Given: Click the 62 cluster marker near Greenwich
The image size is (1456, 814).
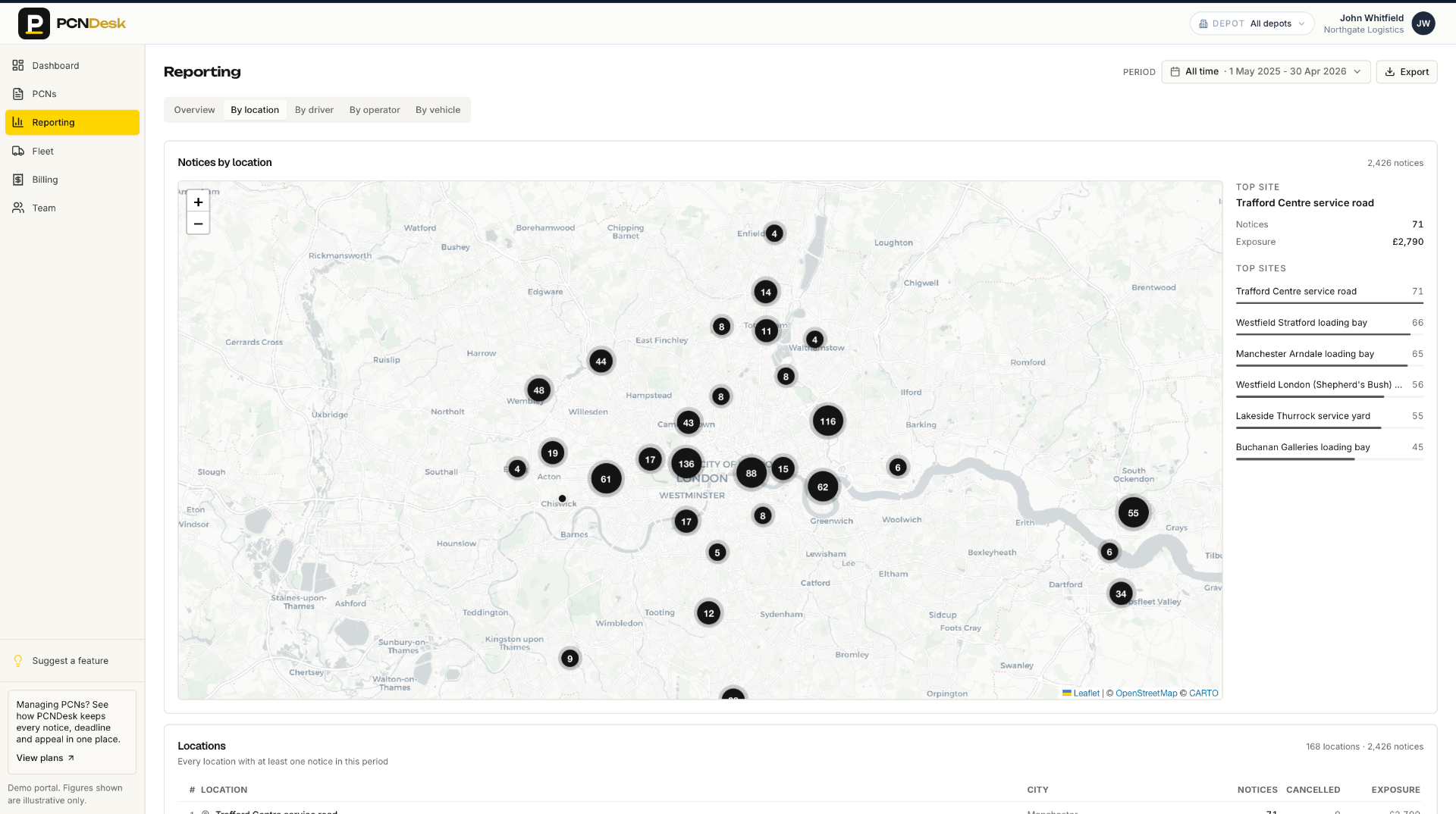Looking at the screenshot, I should (x=823, y=487).
